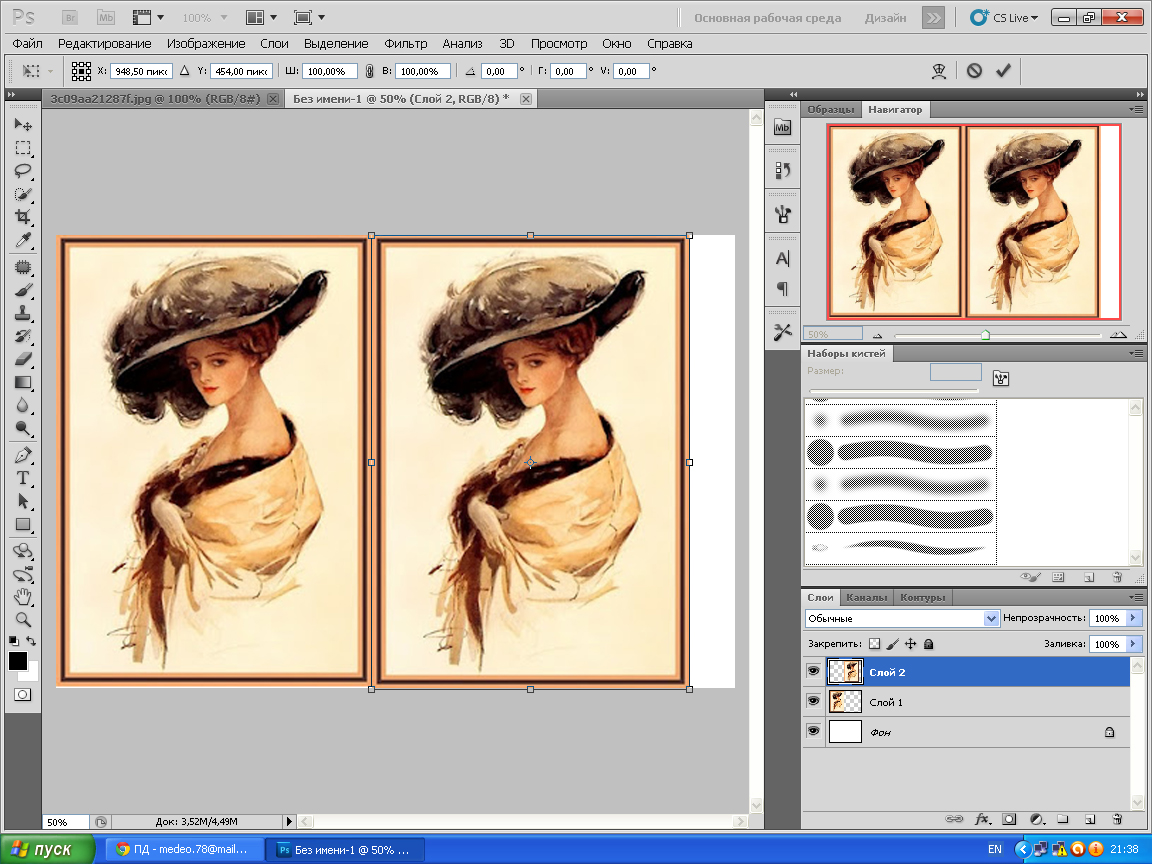Select the Move tool
Image resolution: width=1152 pixels, height=864 pixels.
pyautogui.click(x=23, y=124)
